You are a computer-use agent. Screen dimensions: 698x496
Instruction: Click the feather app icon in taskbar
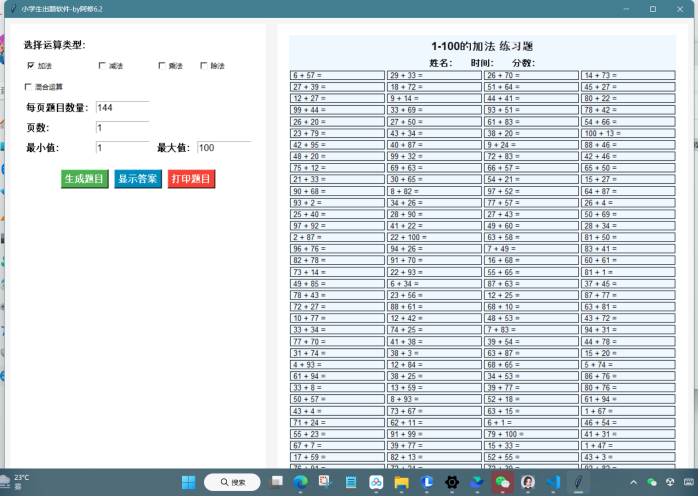[x=578, y=482]
